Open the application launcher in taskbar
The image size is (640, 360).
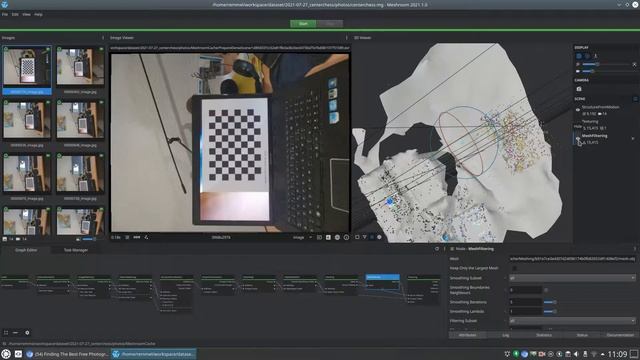[6, 354]
